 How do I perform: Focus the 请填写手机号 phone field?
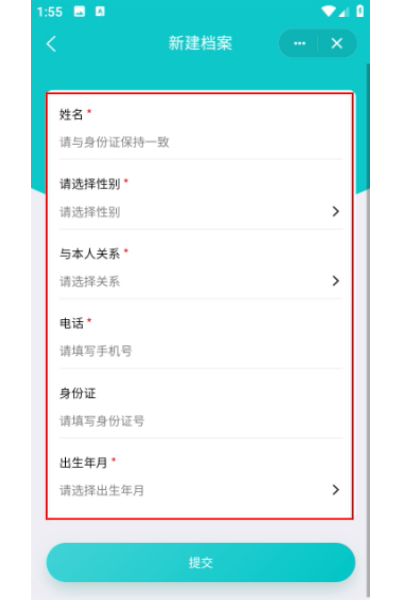[x=201, y=351]
